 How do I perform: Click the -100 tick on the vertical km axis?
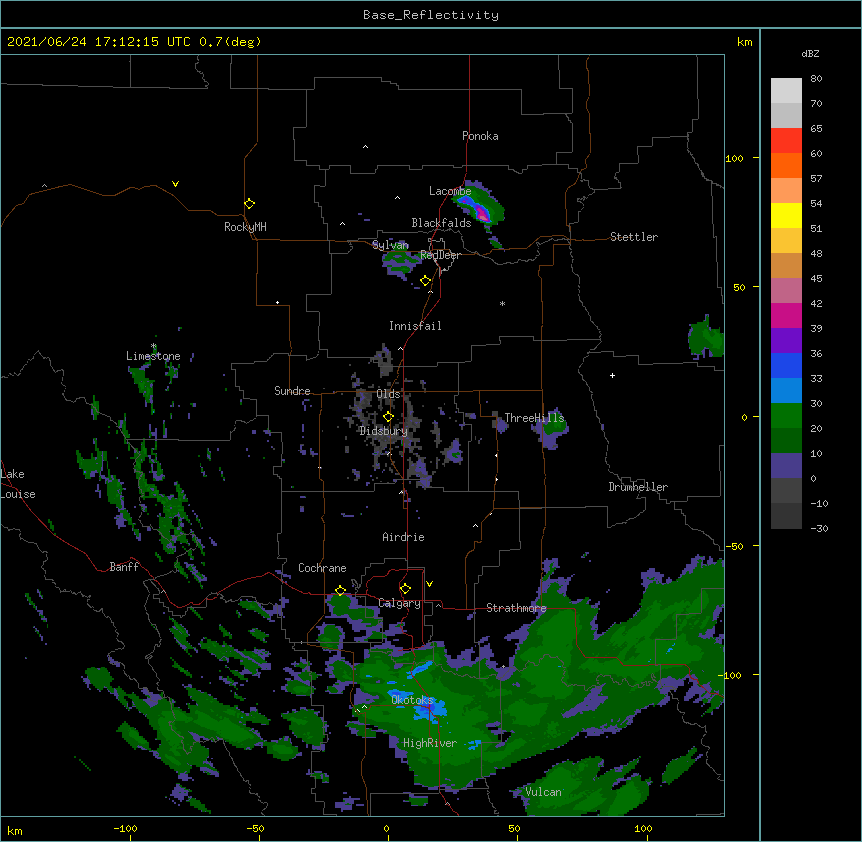pyautogui.click(x=731, y=675)
